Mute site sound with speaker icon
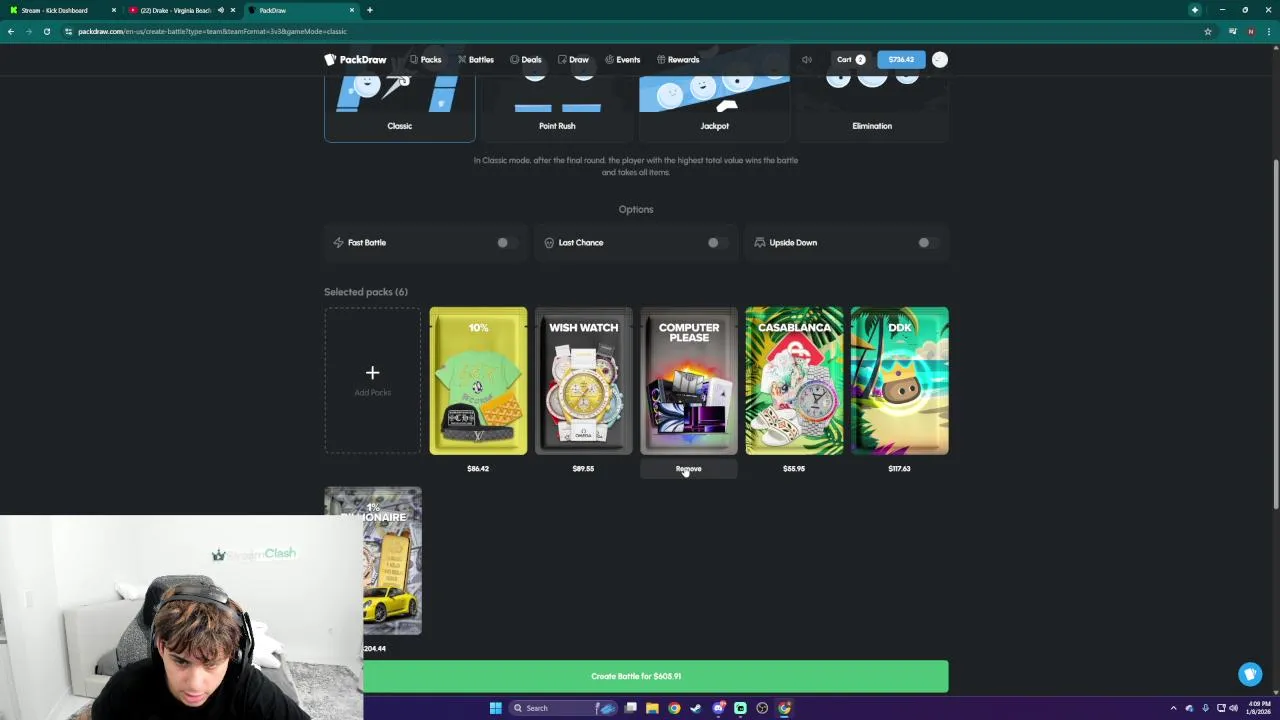Image resolution: width=1280 pixels, height=720 pixels. pos(807,60)
